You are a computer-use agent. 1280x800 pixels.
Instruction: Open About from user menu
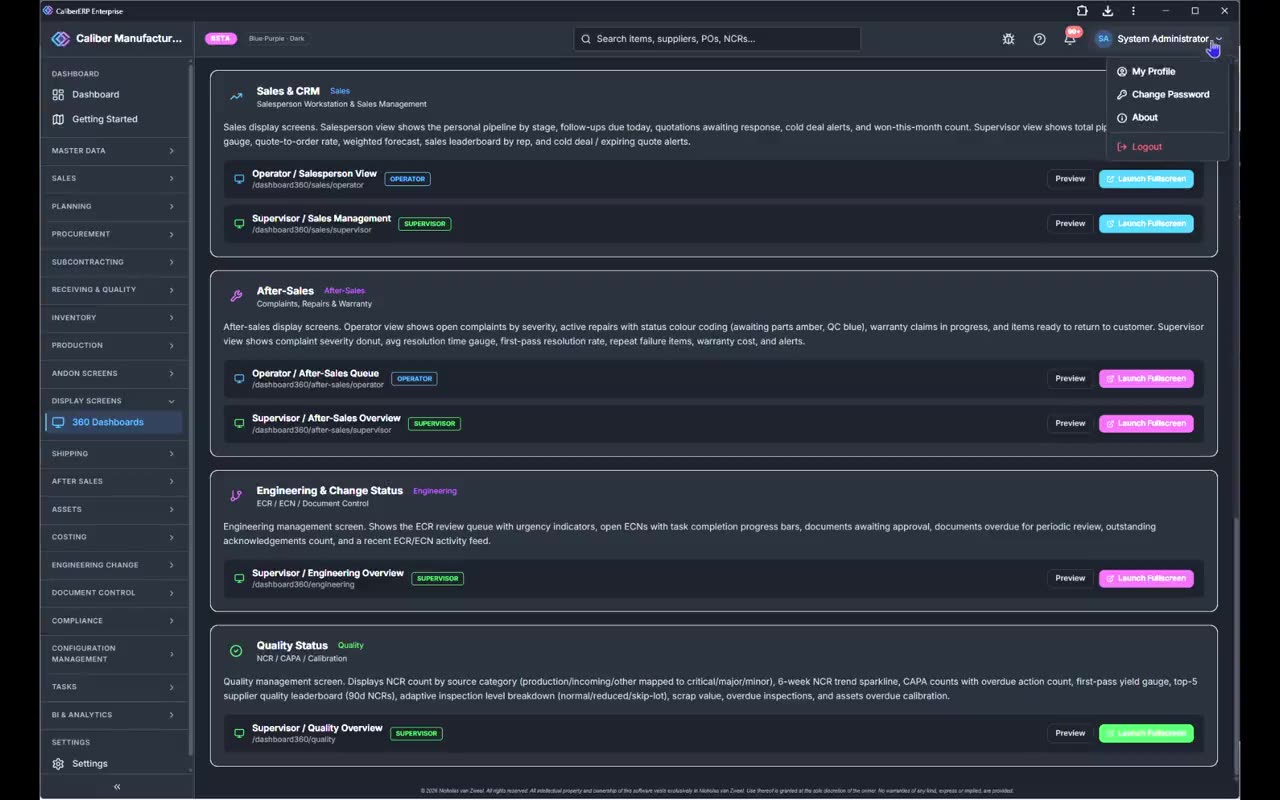[1167, 118]
